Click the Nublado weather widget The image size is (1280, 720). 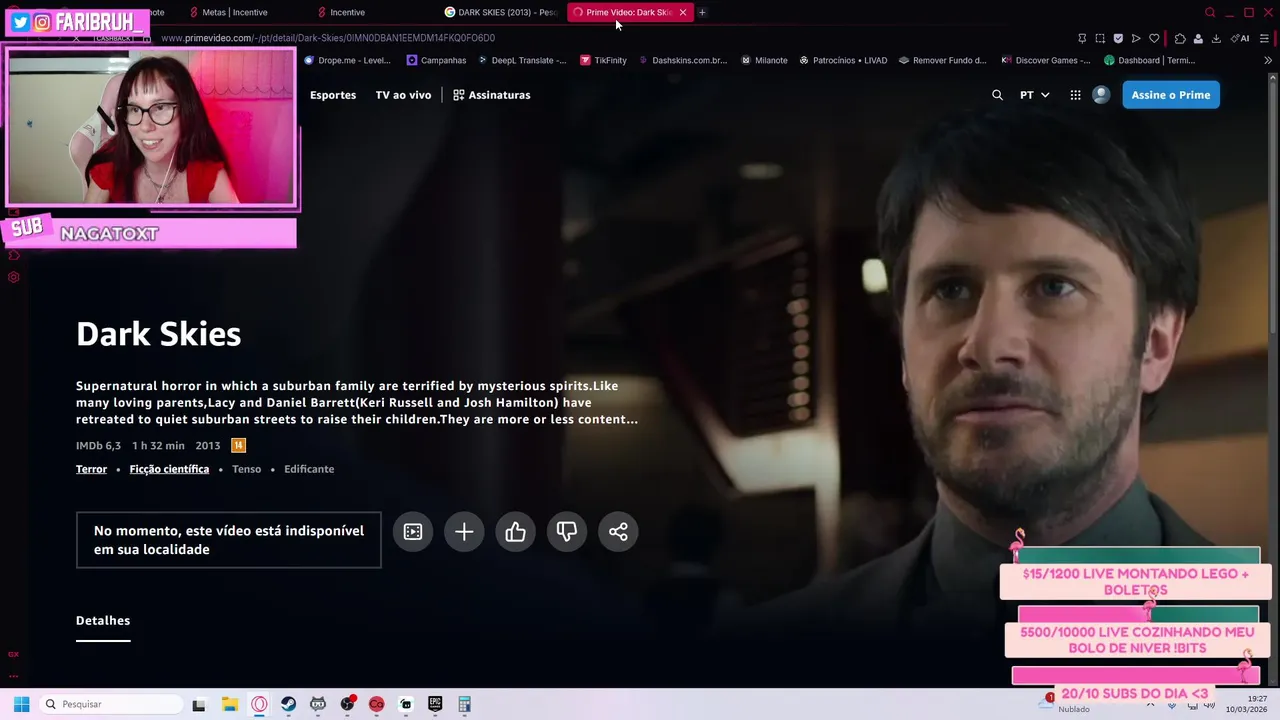pyautogui.click(x=1065, y=704)
